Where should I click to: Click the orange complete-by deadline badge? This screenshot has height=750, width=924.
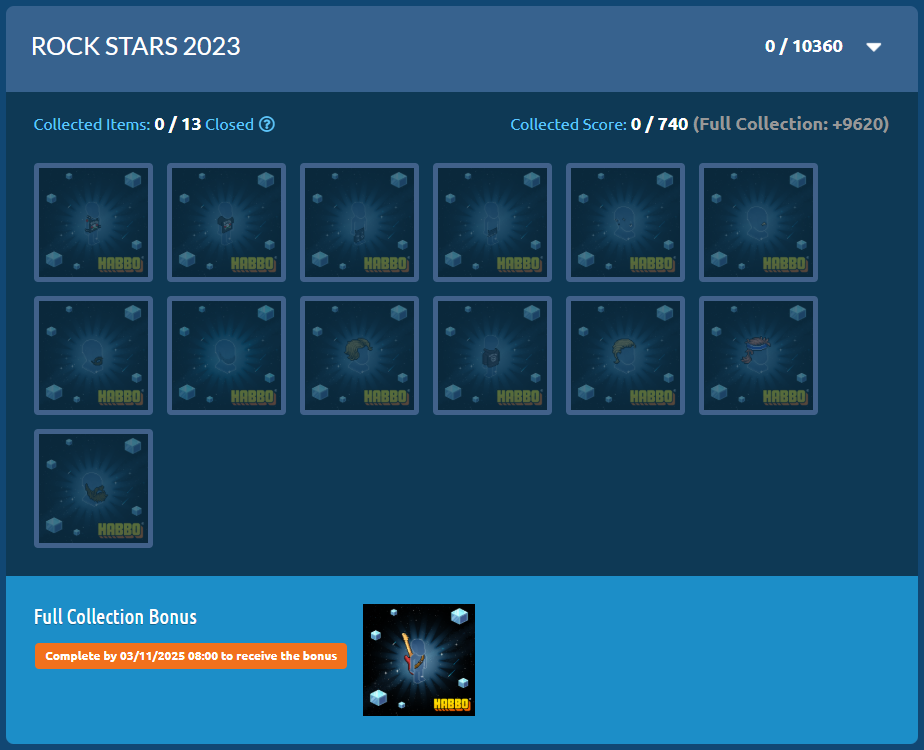pos(191,656)
